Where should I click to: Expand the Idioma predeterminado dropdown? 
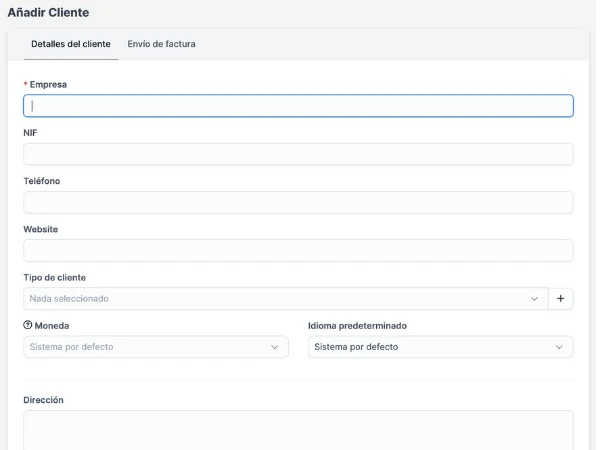(440, 347)
